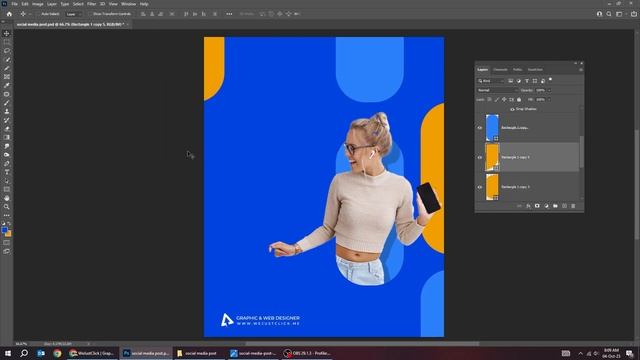
Task: Click the orange background color swatch
Action: point(9,234)
